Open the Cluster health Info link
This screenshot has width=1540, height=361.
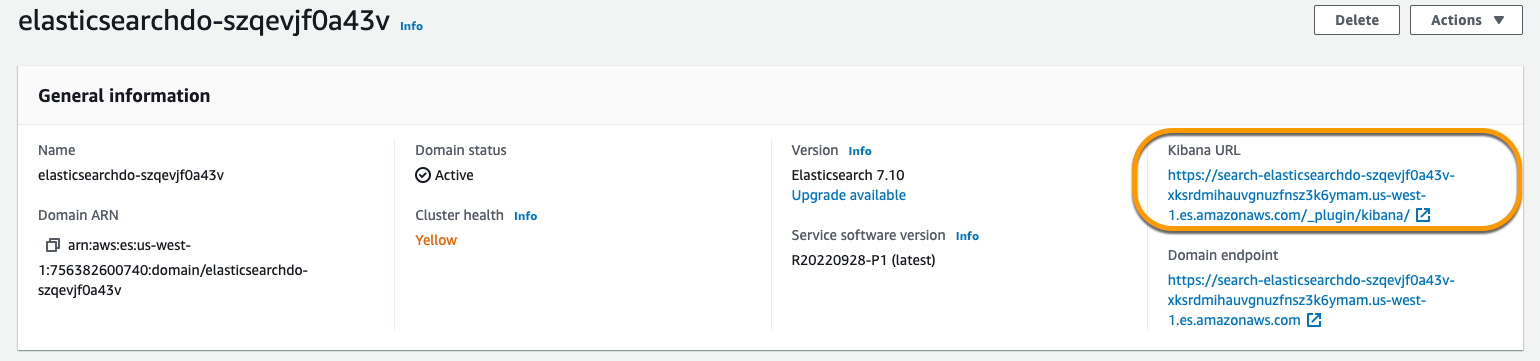coord(525,216)
